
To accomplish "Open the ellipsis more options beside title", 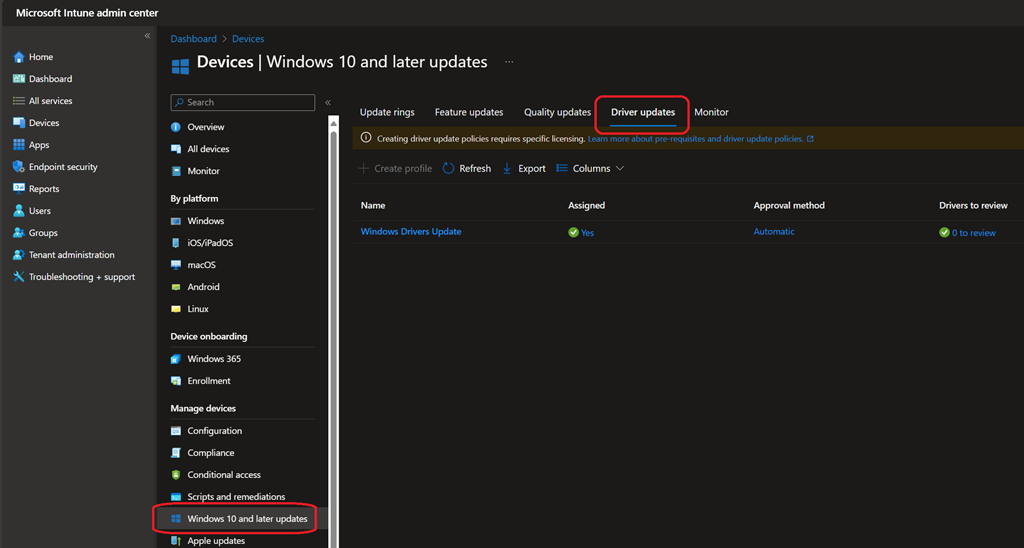I will pyautogui.click(x=508, y=62).
